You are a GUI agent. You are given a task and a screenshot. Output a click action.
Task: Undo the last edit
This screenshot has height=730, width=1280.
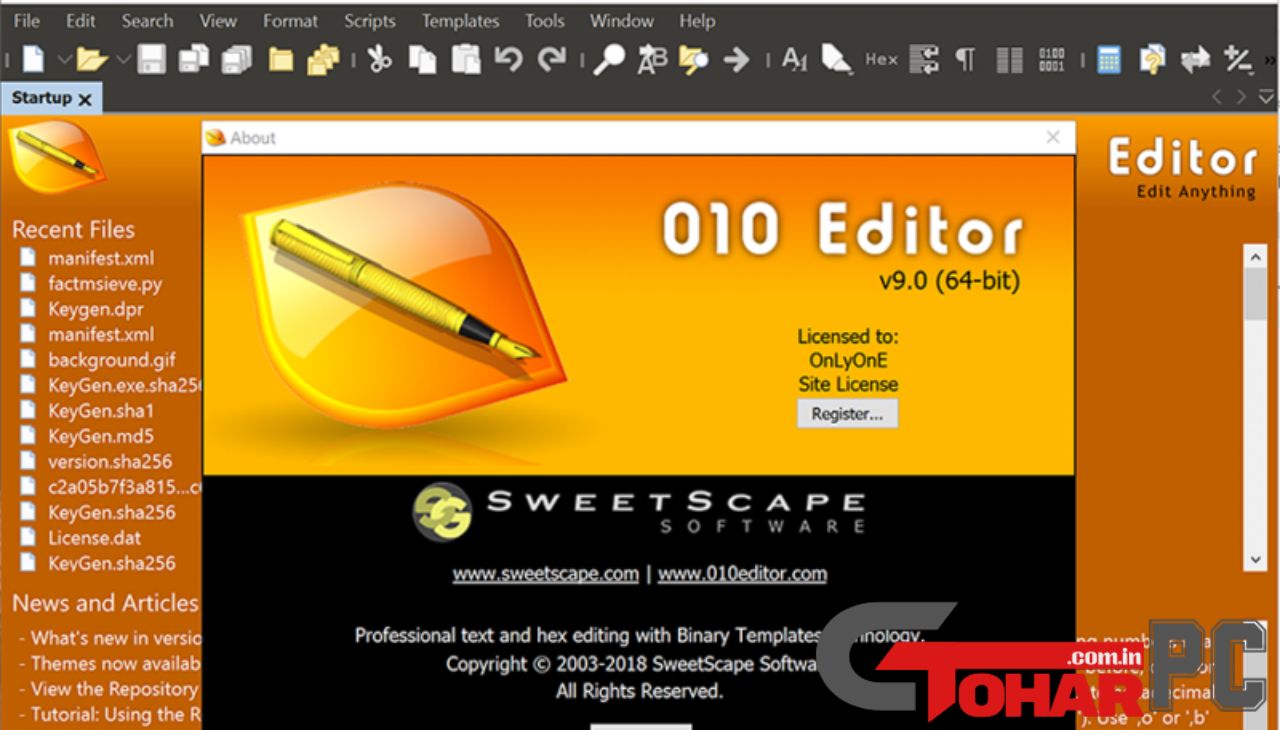tap(508, 60)
